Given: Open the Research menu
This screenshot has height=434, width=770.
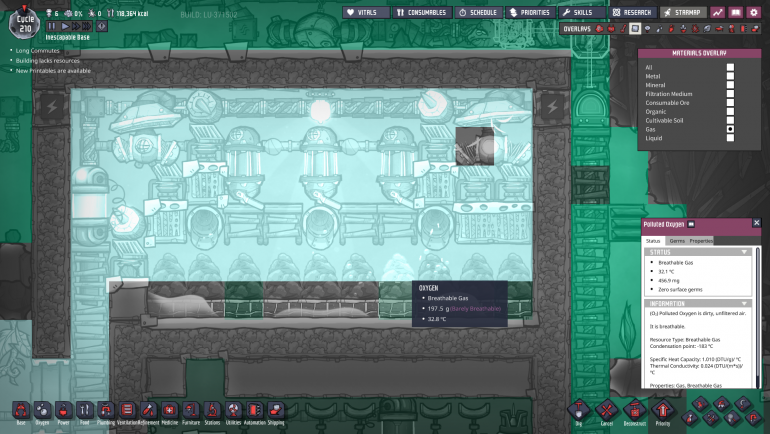Looking at the screenshot, I should (x=632, y=12).
